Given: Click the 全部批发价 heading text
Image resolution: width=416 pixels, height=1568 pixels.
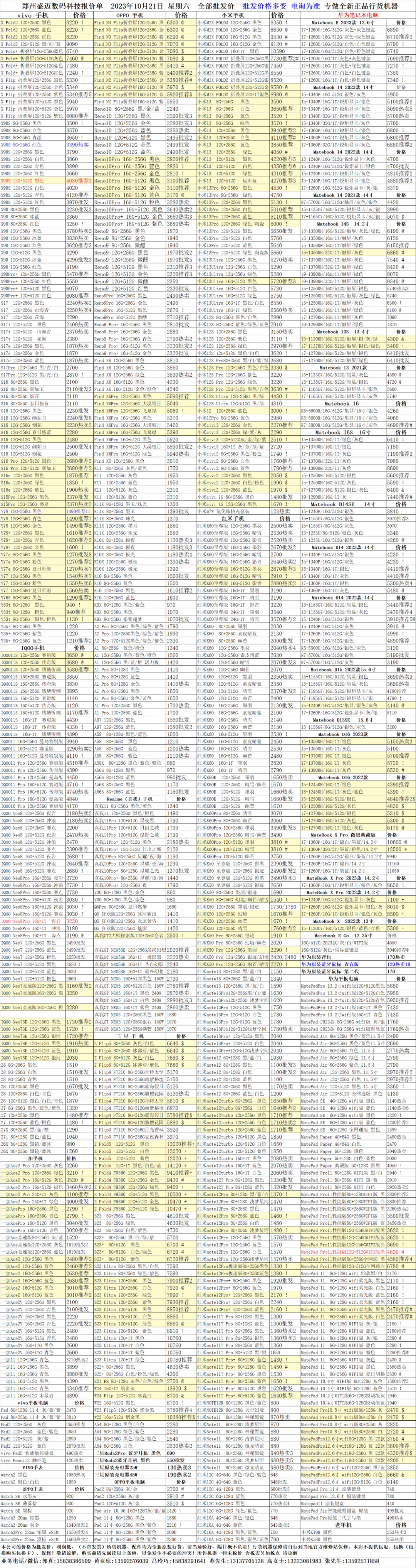Looking at the screenshot, I should [216, 5].
